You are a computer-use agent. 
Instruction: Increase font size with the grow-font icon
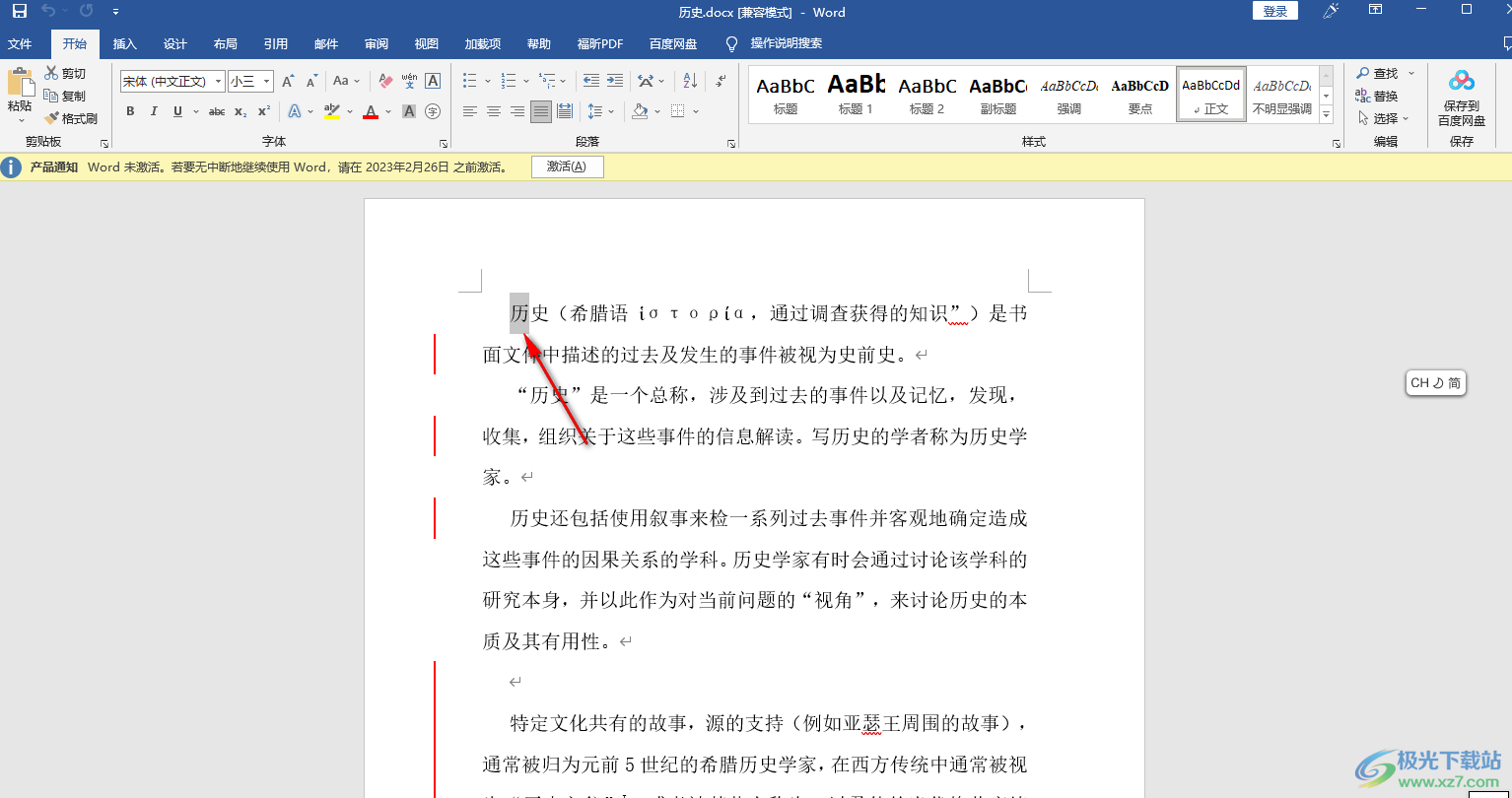[288, 81]
